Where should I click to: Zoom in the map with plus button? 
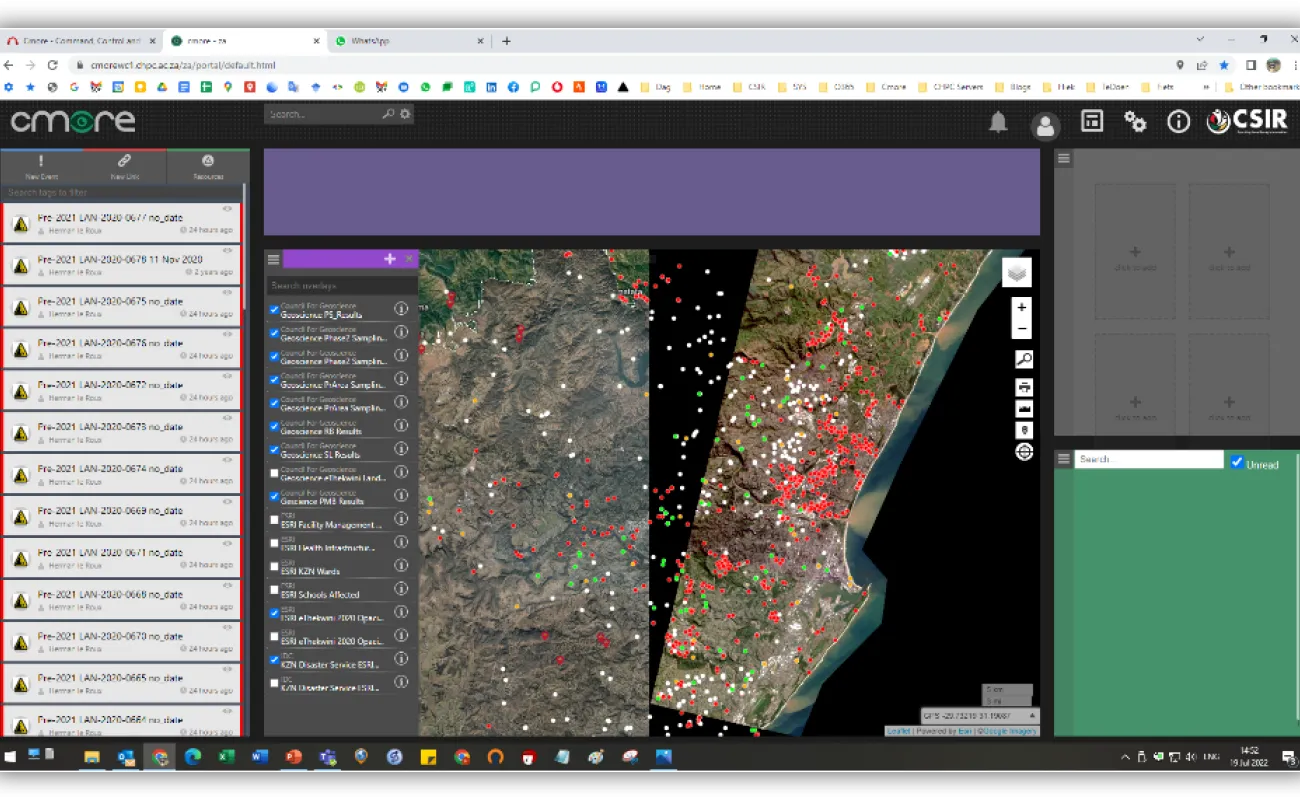tap(1021, 307)
